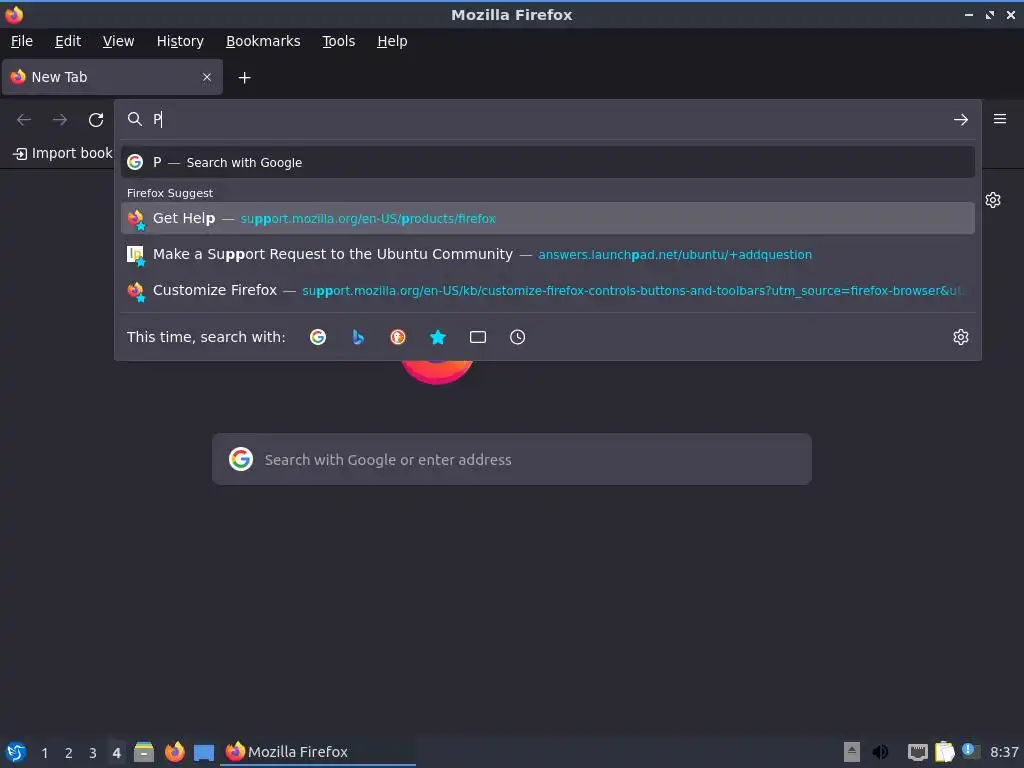Click the update notifier tray icon
1024x768 pixels.
click(970, 751)
